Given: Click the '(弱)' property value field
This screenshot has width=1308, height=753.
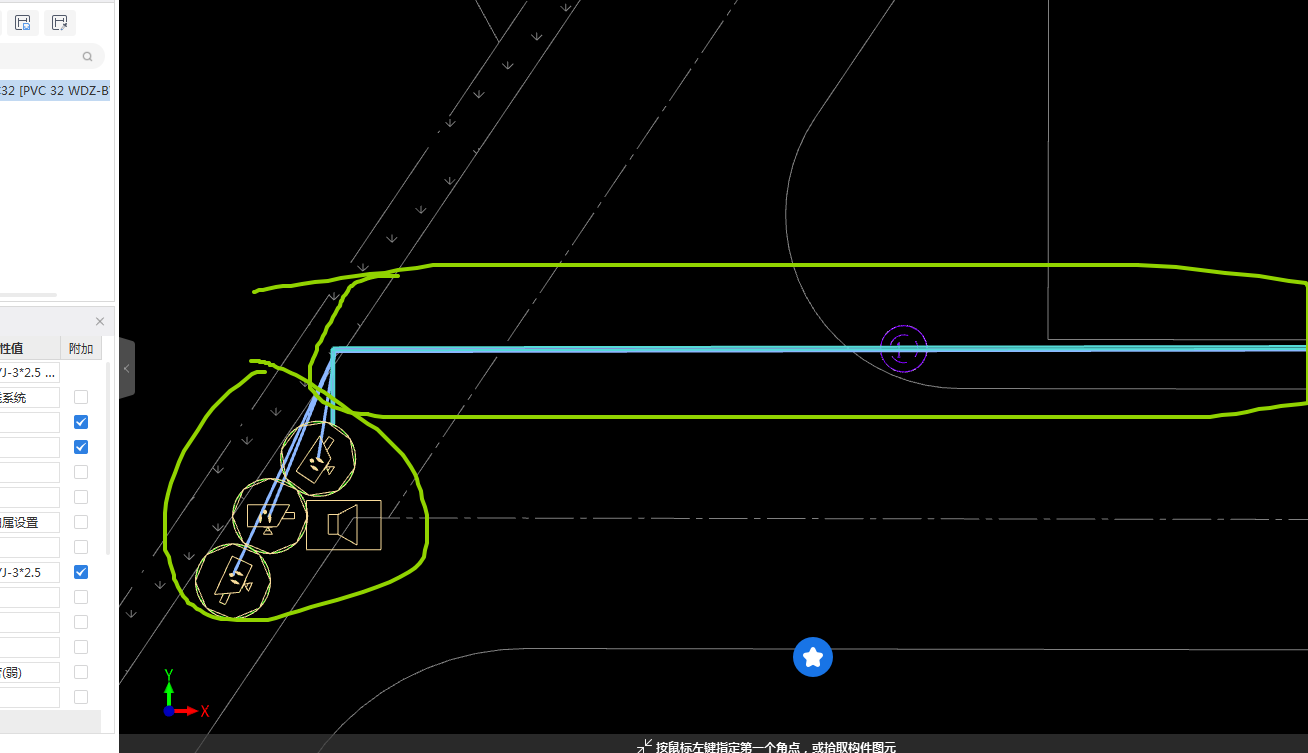Looking at the screenshot, I should point(30,672).
